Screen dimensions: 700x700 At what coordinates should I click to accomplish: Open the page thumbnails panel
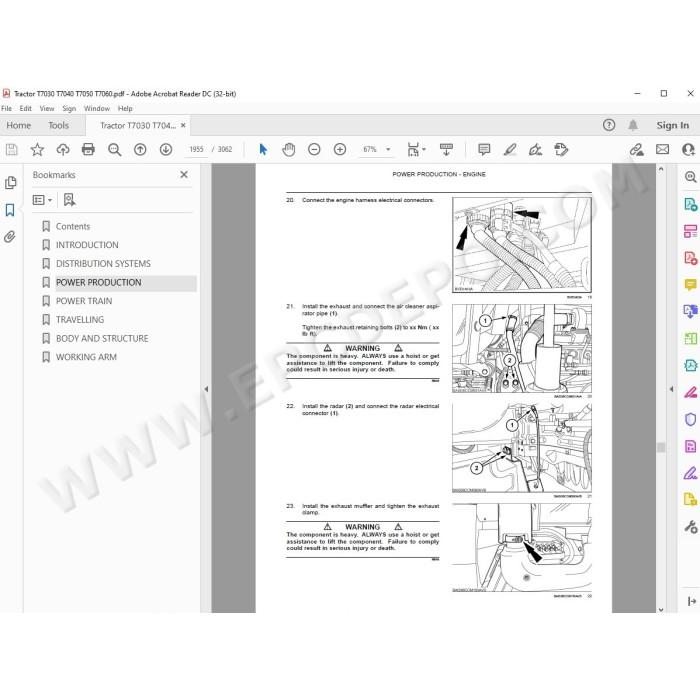point(10,183)
